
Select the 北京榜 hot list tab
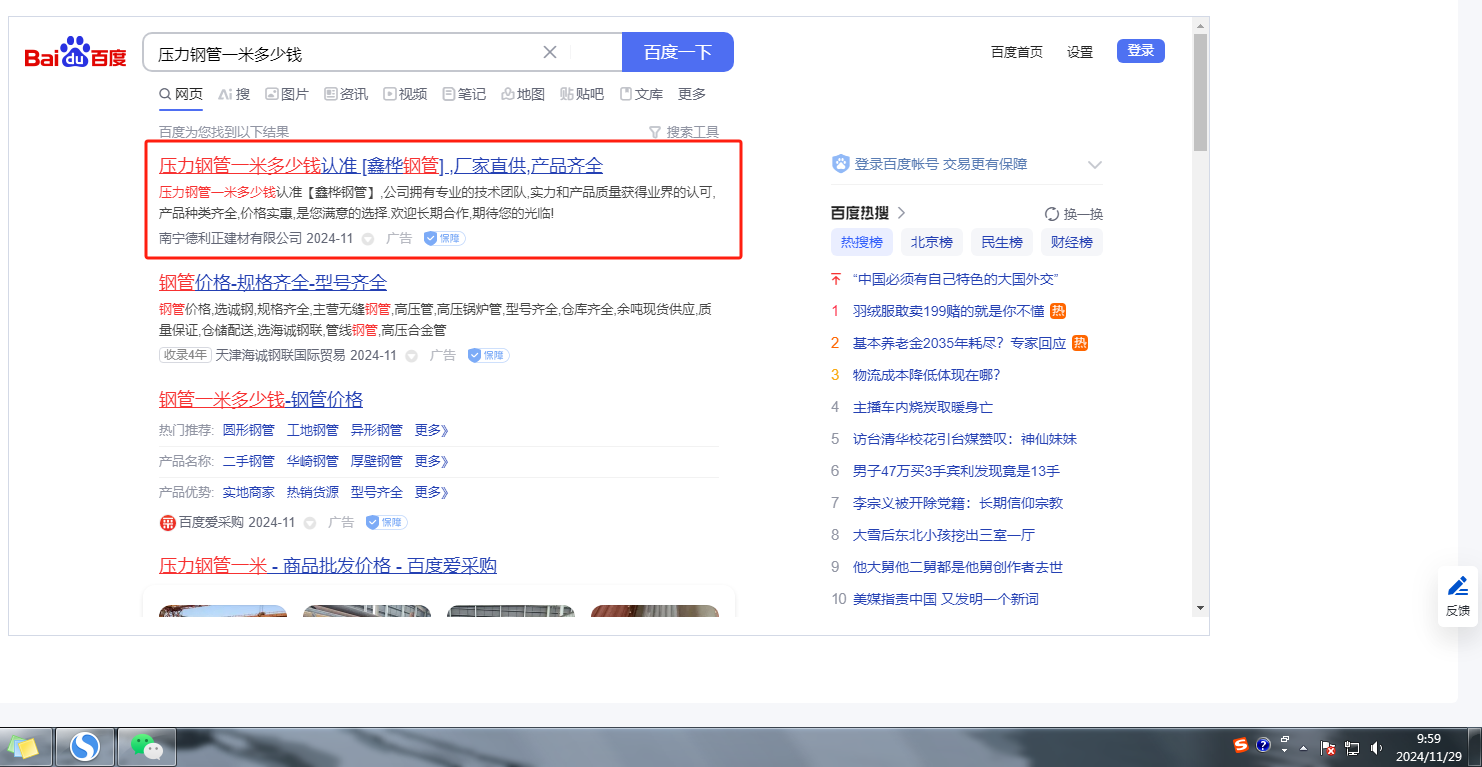click(931, 242)
